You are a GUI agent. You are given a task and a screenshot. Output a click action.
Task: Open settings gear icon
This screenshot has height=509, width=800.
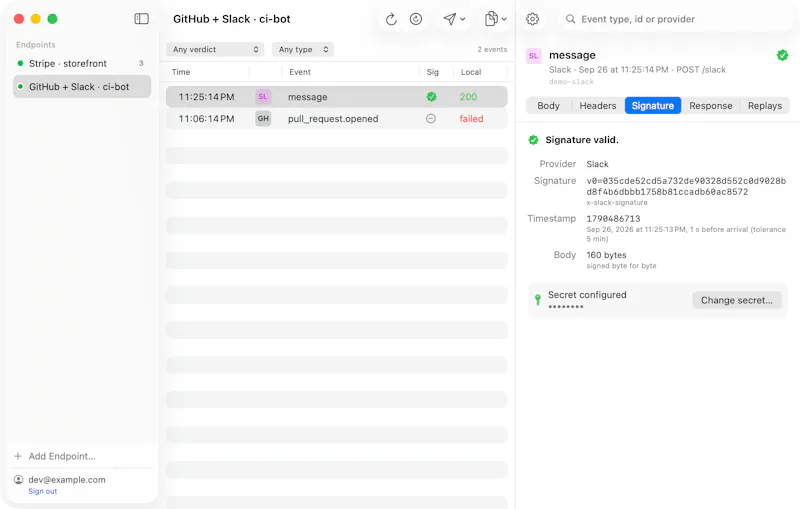[532, 19]
